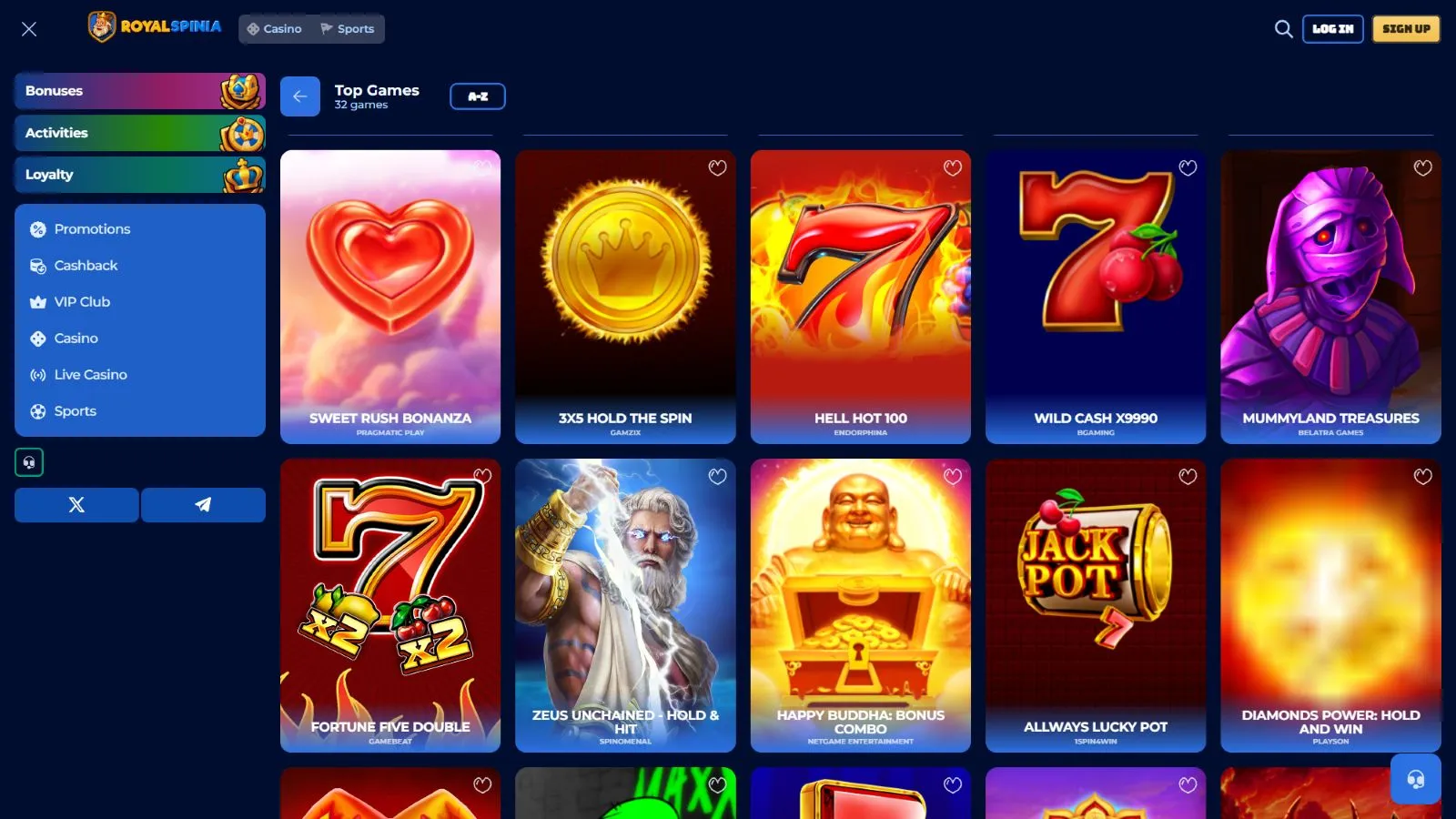Image resolution: width=1456 pixels, height=819 pixels.
Task: Switch to the Sports tab
Action: point(348,29)
